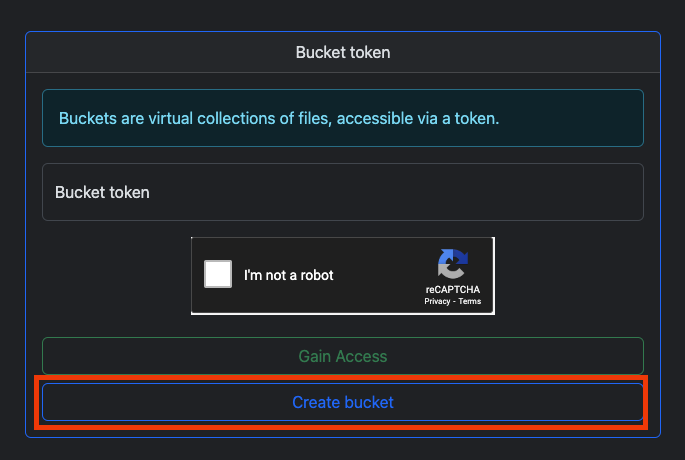The image size is (685, 460).
Task: Start a new bucket via blue outlined button
Action: pyautogui.click(x=343, y=402)
